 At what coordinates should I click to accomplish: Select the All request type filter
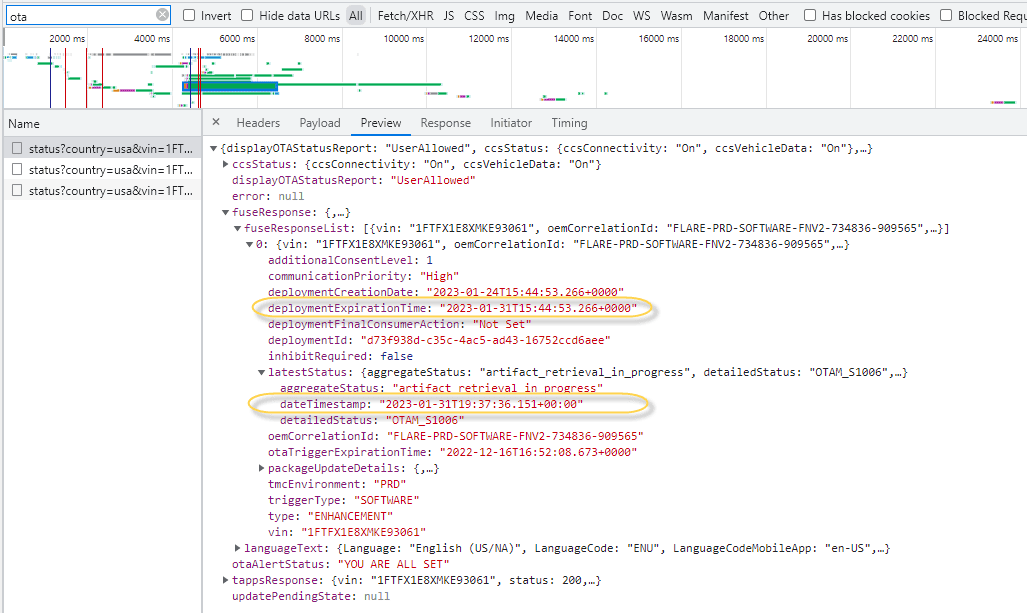point(356,16)
